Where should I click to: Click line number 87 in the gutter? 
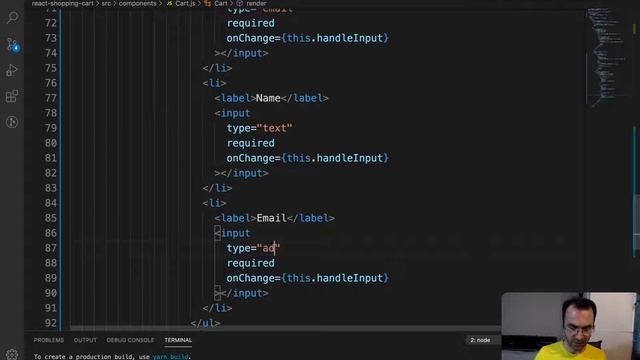51,248
